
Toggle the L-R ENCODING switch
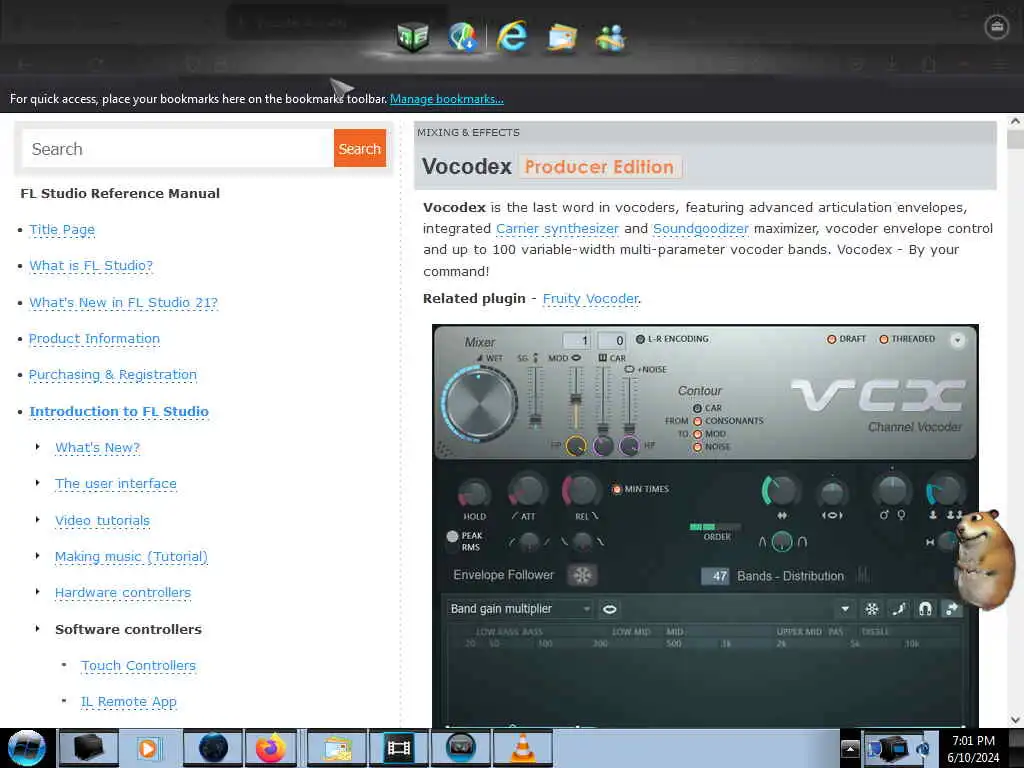640,339
